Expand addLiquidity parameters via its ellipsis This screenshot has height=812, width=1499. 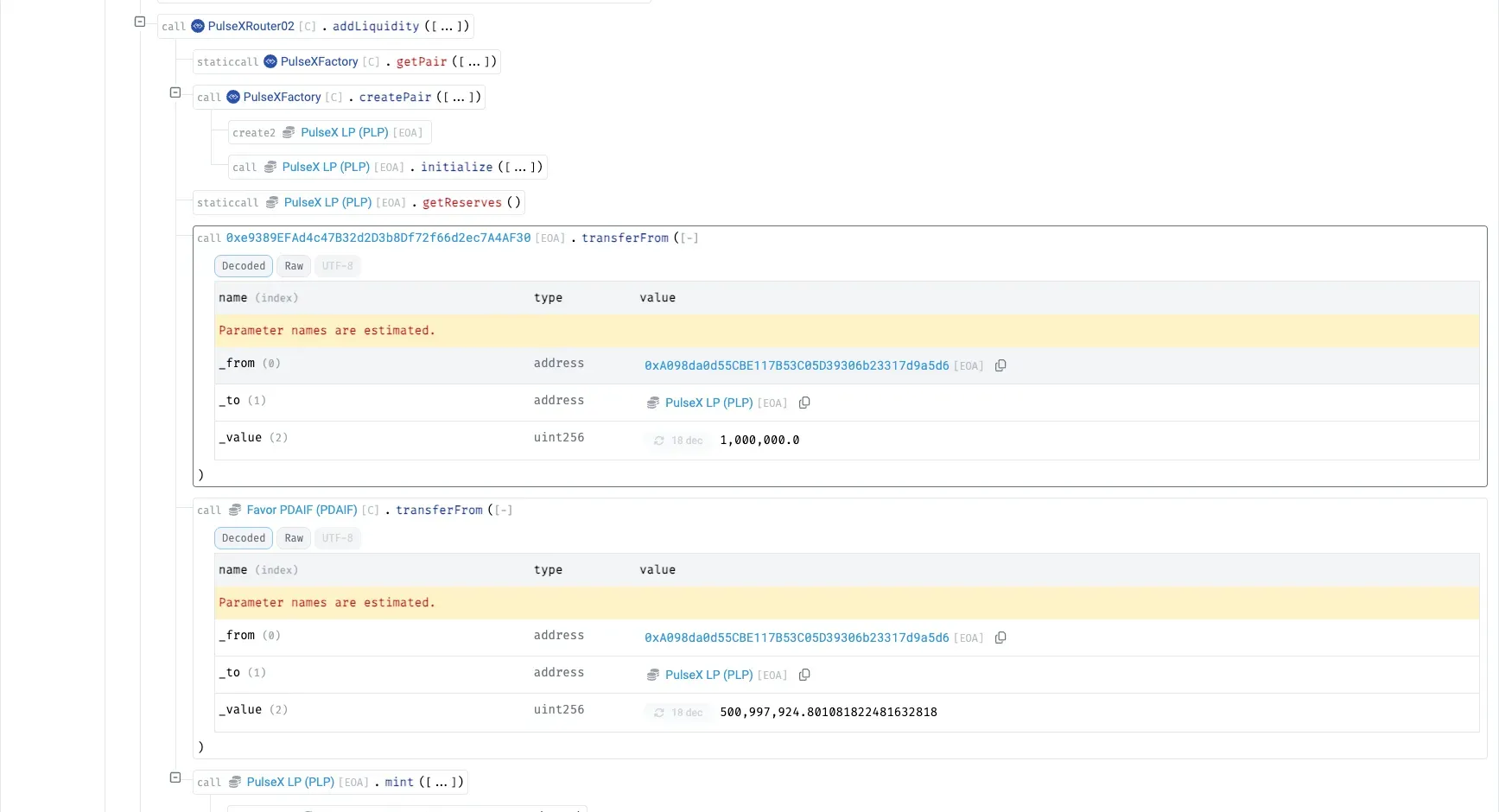446,26
